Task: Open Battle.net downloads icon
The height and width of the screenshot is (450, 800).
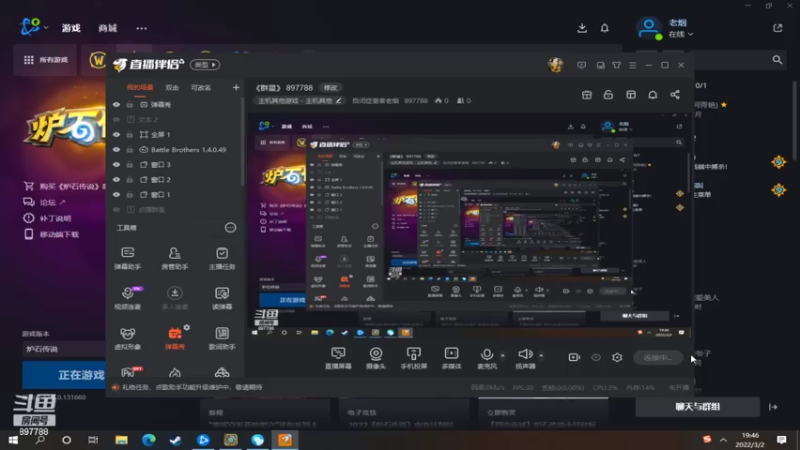Action: pos(582,28)
